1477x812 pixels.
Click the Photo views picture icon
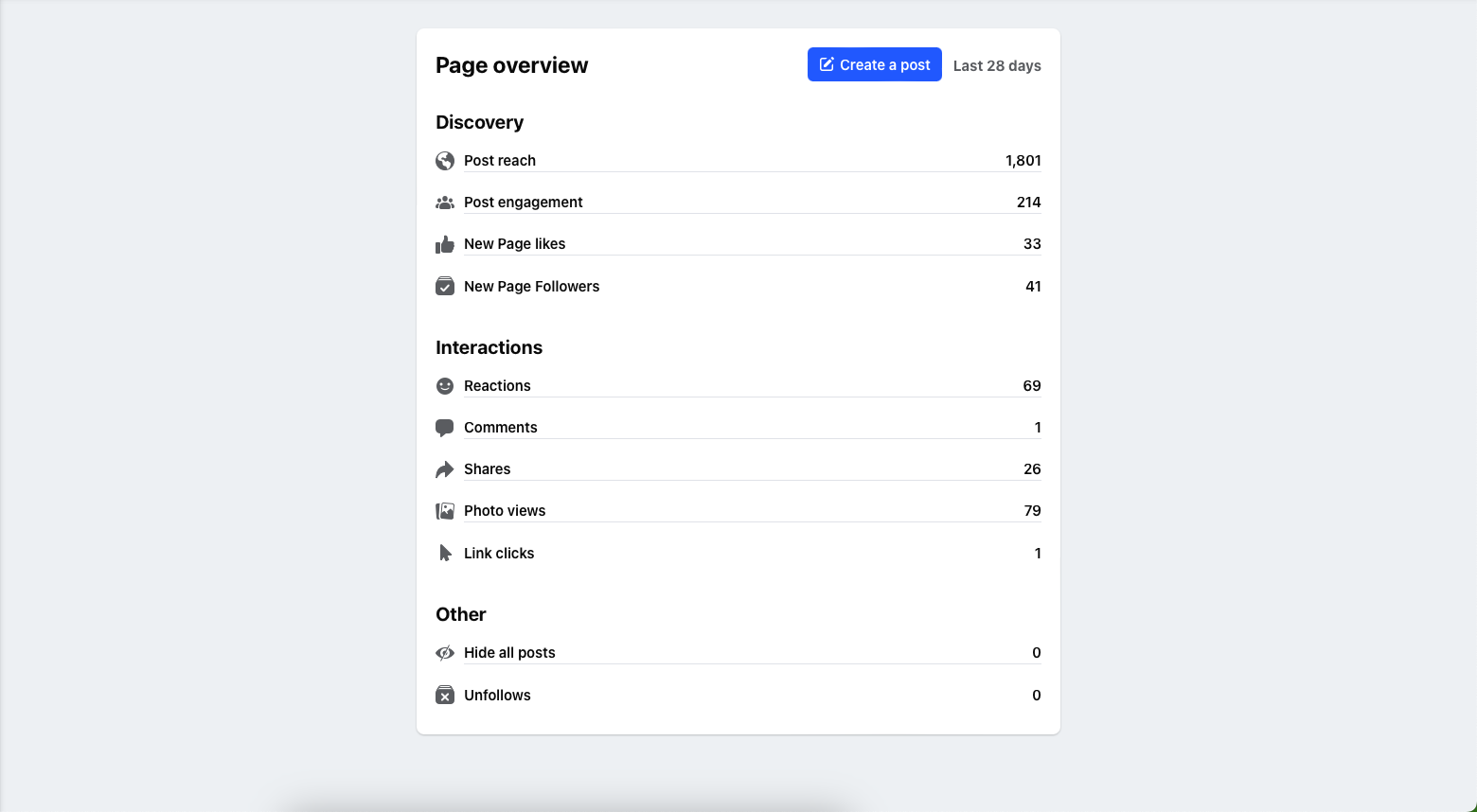(445, 511)
